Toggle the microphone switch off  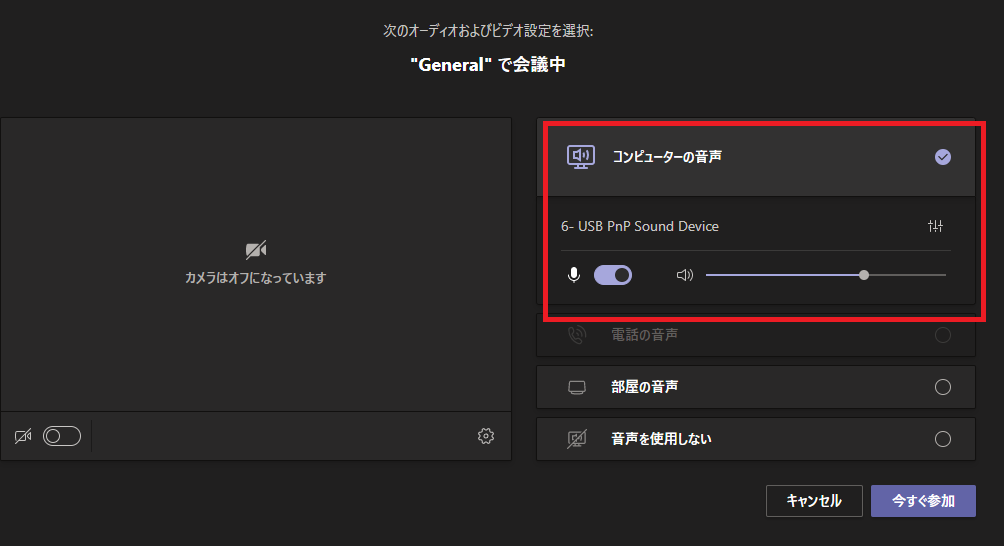(613, 275)
